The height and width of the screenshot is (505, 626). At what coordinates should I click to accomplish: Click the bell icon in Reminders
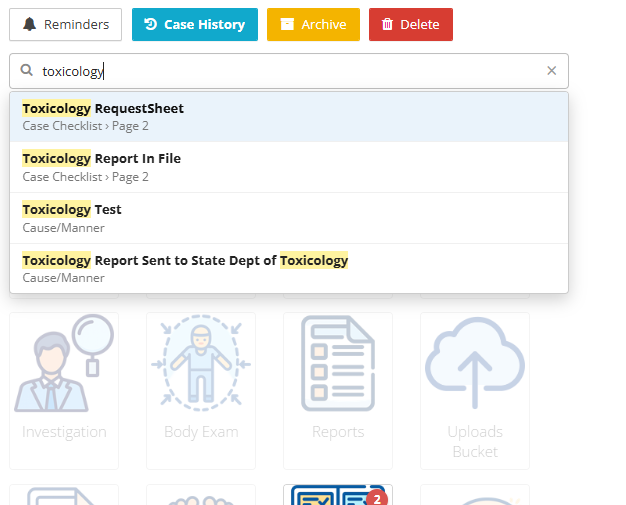tap(29, 24)
